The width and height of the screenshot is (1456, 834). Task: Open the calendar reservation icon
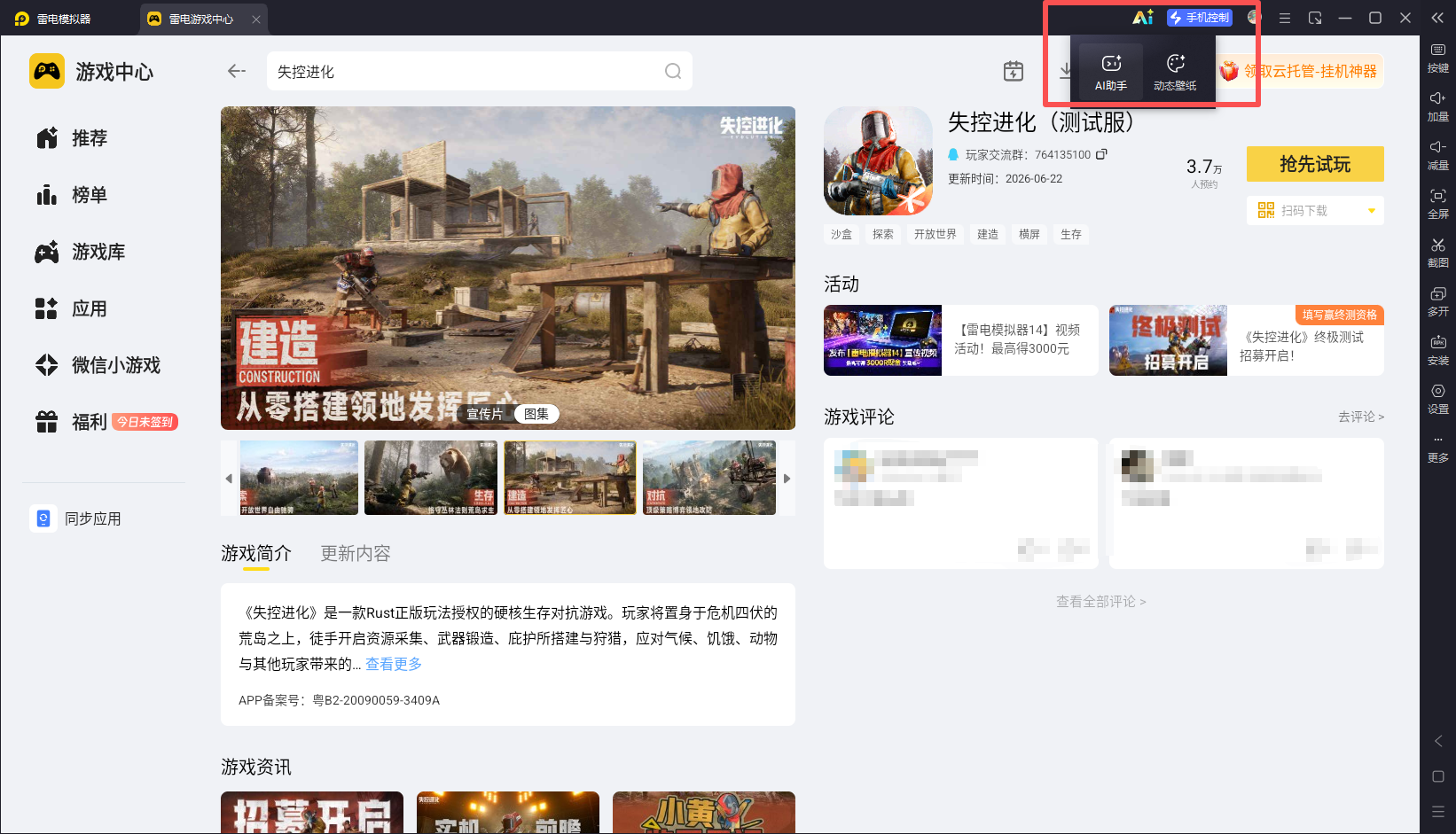point(1014,71)
